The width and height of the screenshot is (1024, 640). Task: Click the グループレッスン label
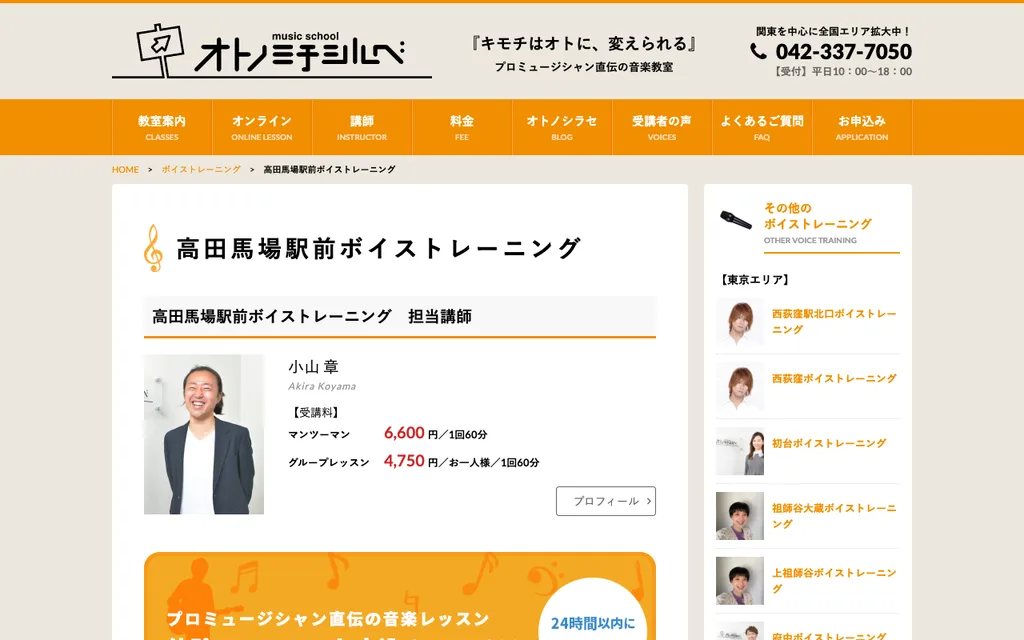coord(328,462)
